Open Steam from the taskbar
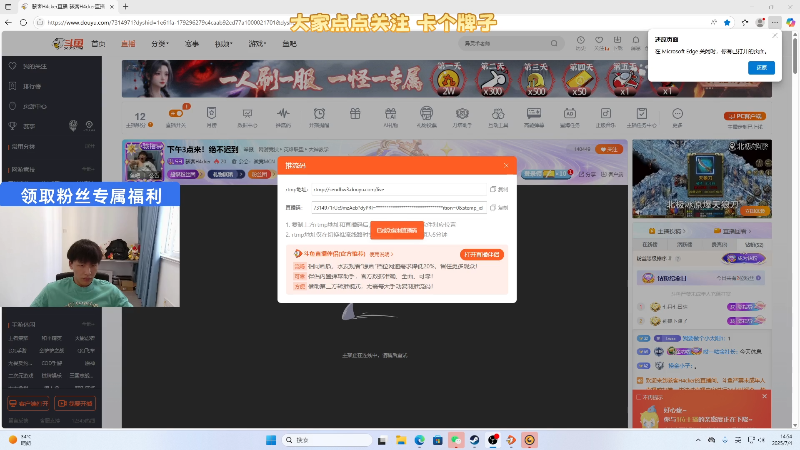Image resolution: width=800 pixels, height=450 pixels. coord(474,440)
